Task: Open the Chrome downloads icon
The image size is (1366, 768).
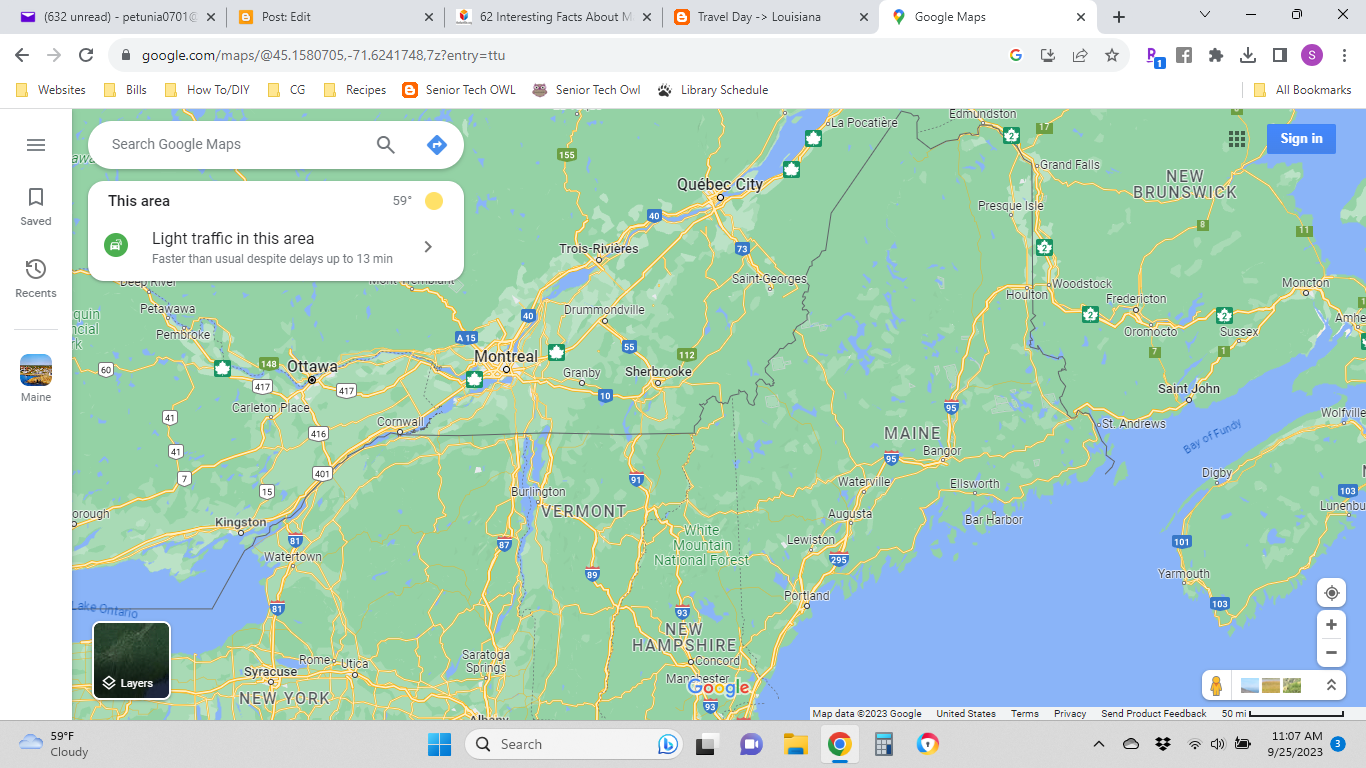Action: coord(1248,55)
